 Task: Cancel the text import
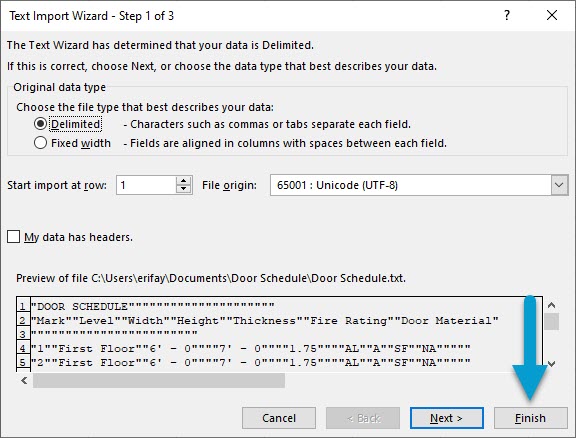279,418
